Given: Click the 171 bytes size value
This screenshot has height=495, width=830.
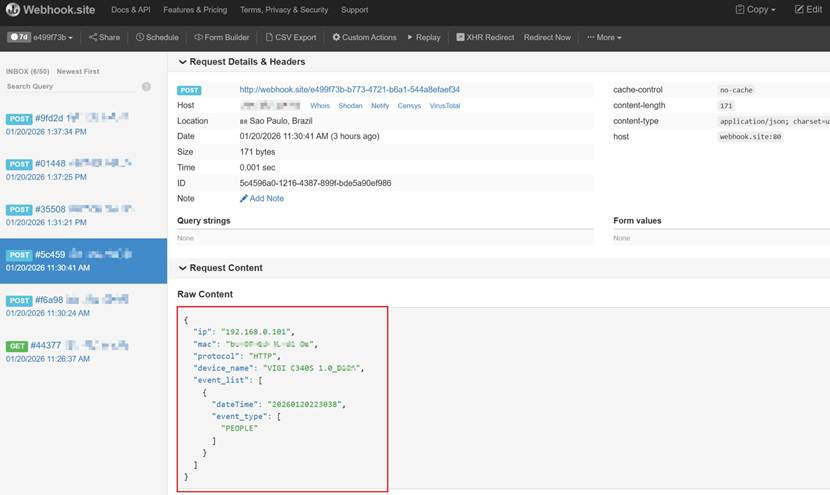Looking at the screenshot, I should click(257, 152).
